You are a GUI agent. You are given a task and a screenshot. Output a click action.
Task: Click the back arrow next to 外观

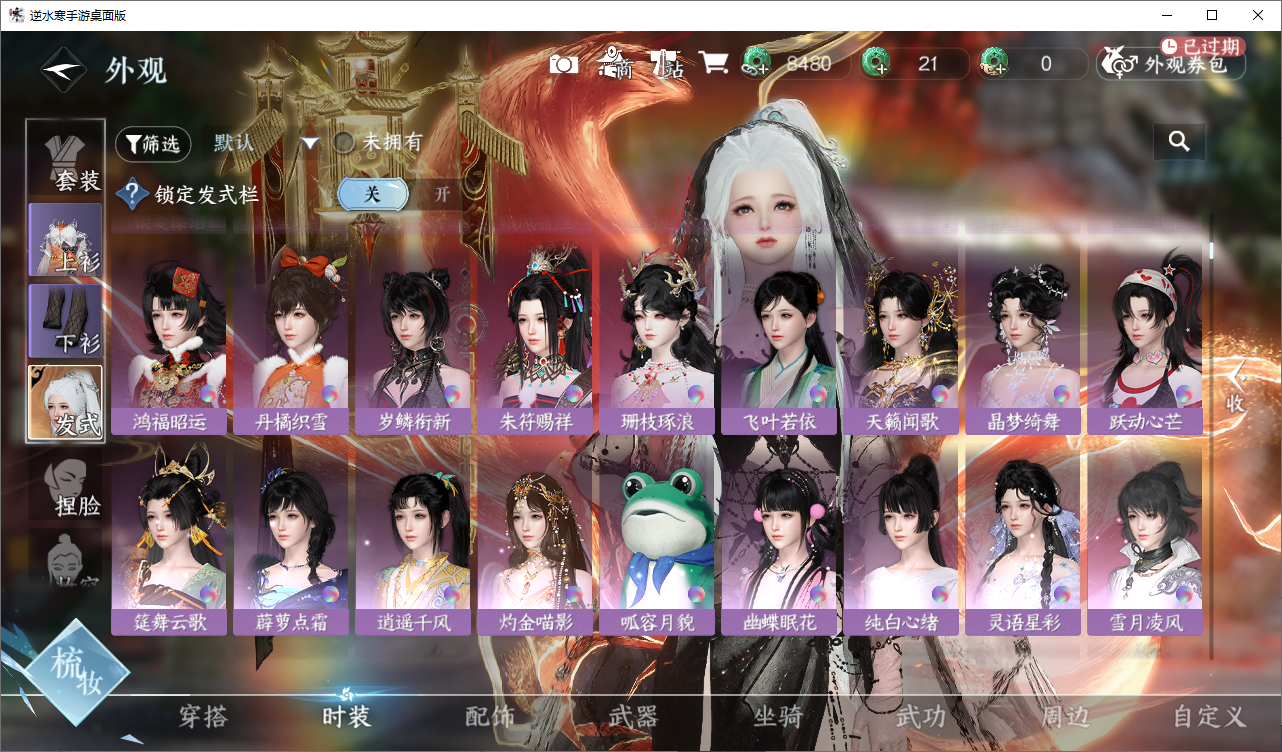tap(63, 70)
